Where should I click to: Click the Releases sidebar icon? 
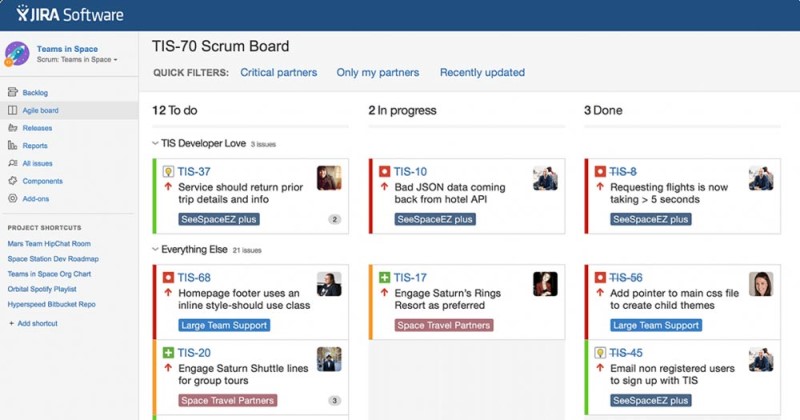[13, 128]
